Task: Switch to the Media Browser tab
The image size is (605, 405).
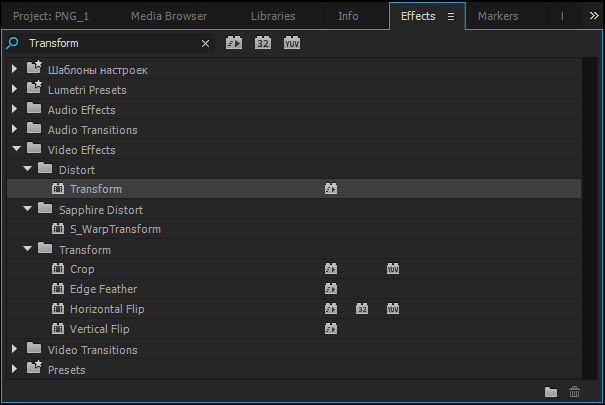Action: pos(169,16)
